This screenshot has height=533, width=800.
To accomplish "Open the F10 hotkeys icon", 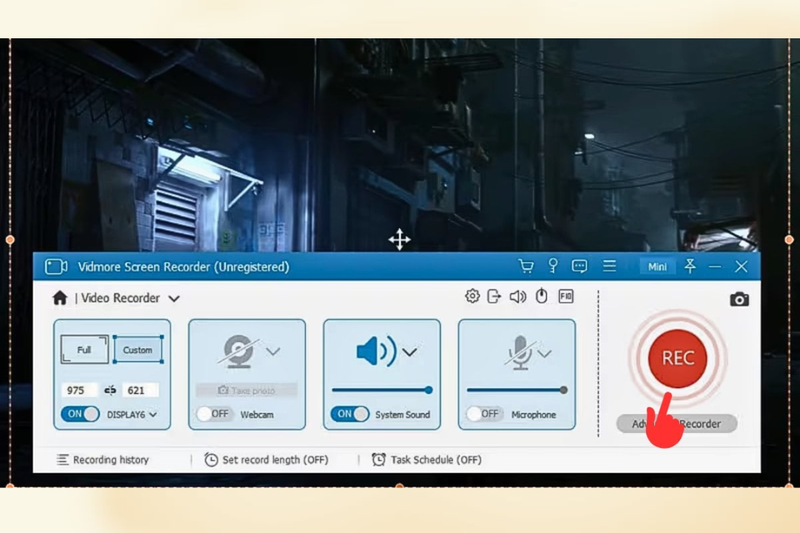I will (x=566, y=296).
